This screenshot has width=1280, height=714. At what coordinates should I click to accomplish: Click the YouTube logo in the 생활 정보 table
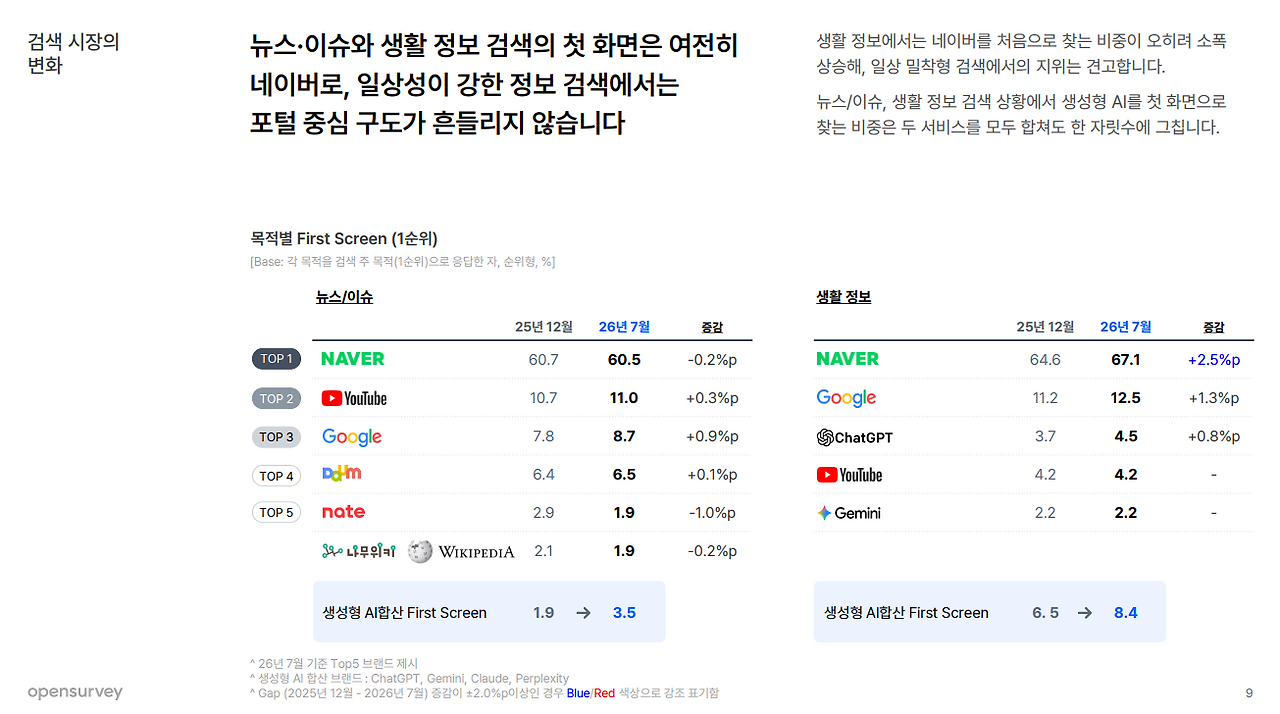click(849, 475)
